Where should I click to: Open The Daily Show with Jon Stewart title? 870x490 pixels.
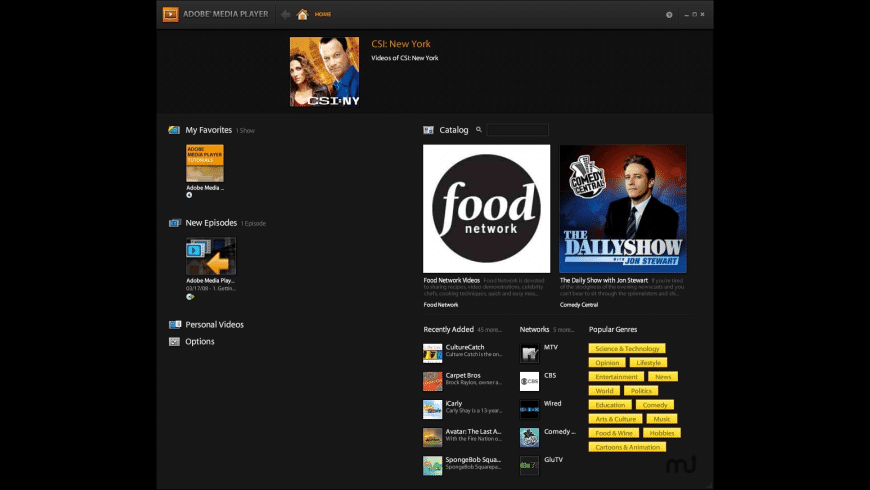pyautogui.click(x=604, y=281)
